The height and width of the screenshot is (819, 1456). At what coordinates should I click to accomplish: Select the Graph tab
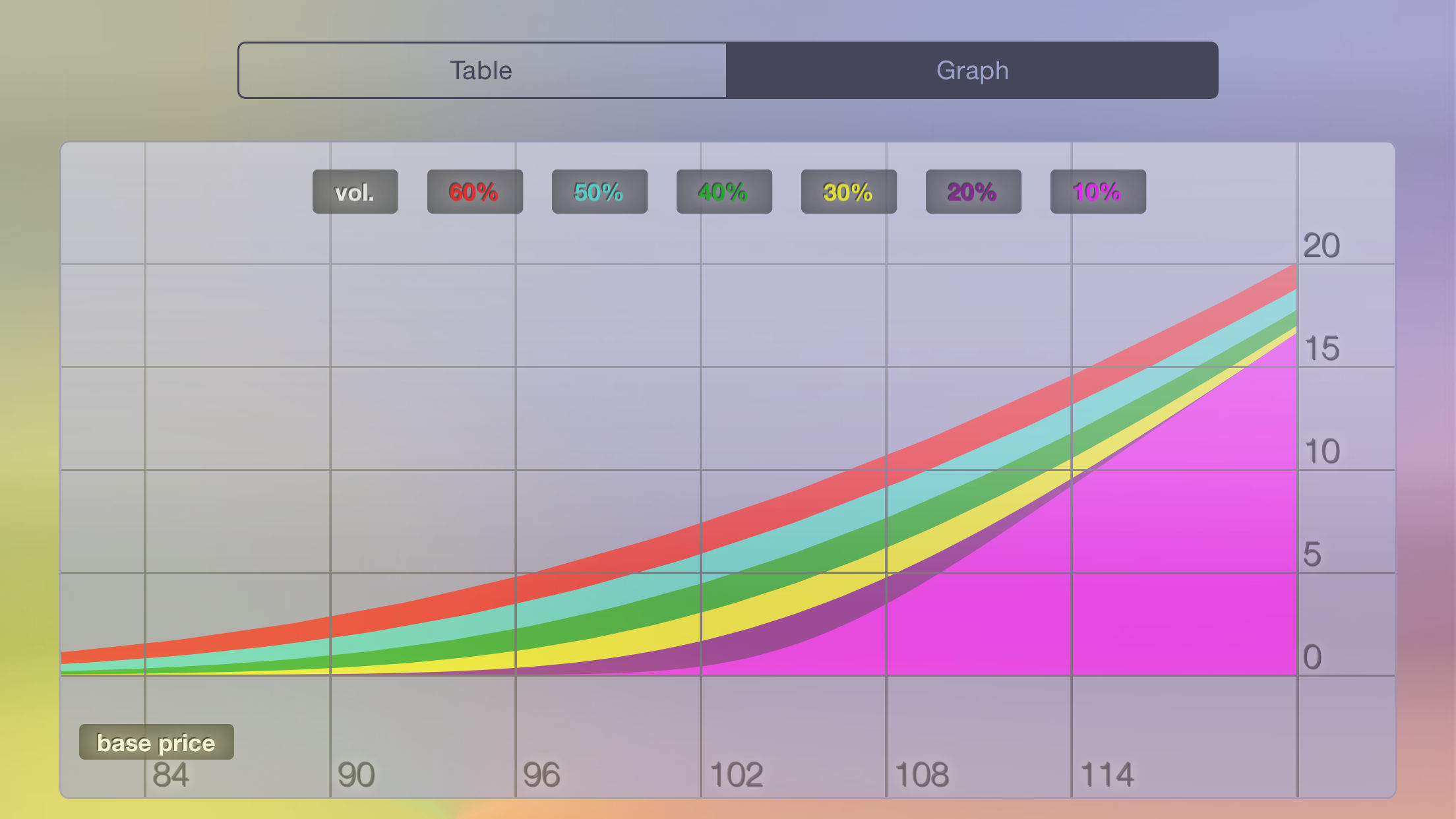coord(972,71)
